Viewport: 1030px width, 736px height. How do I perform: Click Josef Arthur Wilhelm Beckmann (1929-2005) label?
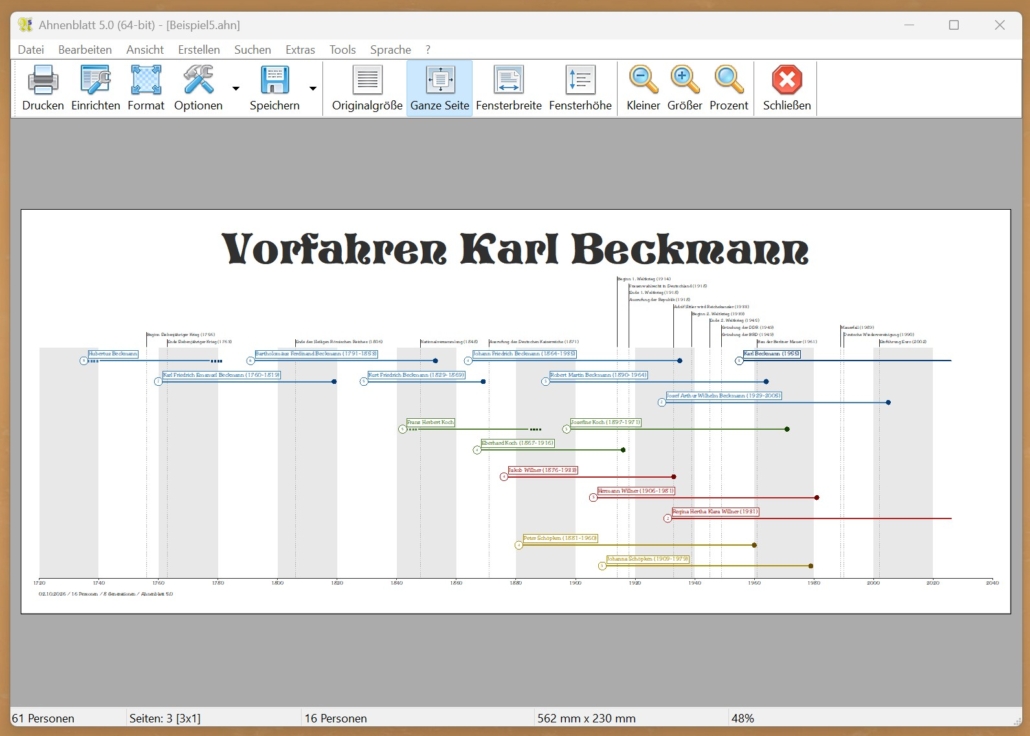pos(724,396)
